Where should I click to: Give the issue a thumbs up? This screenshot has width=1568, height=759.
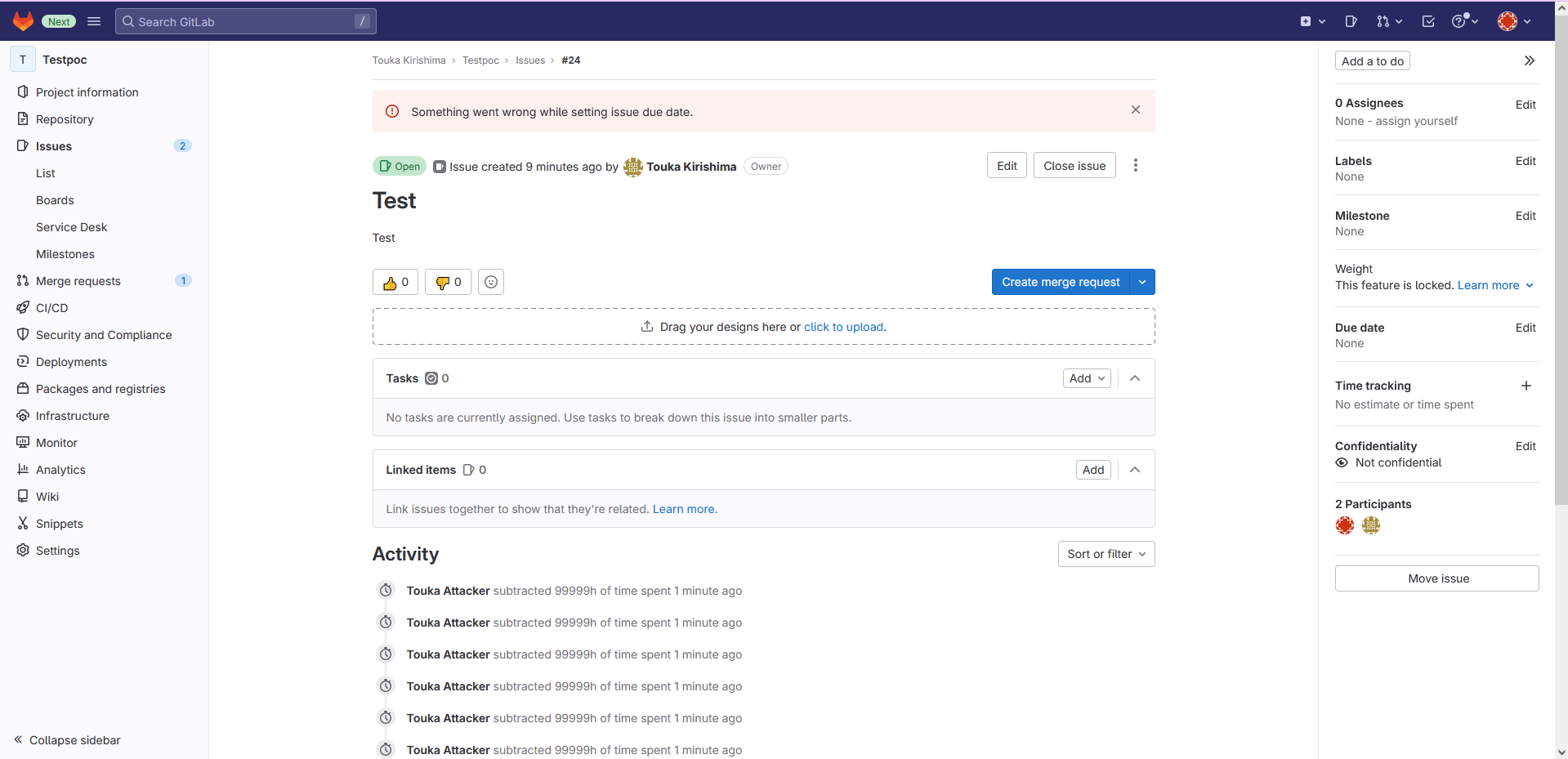[395, 282]
